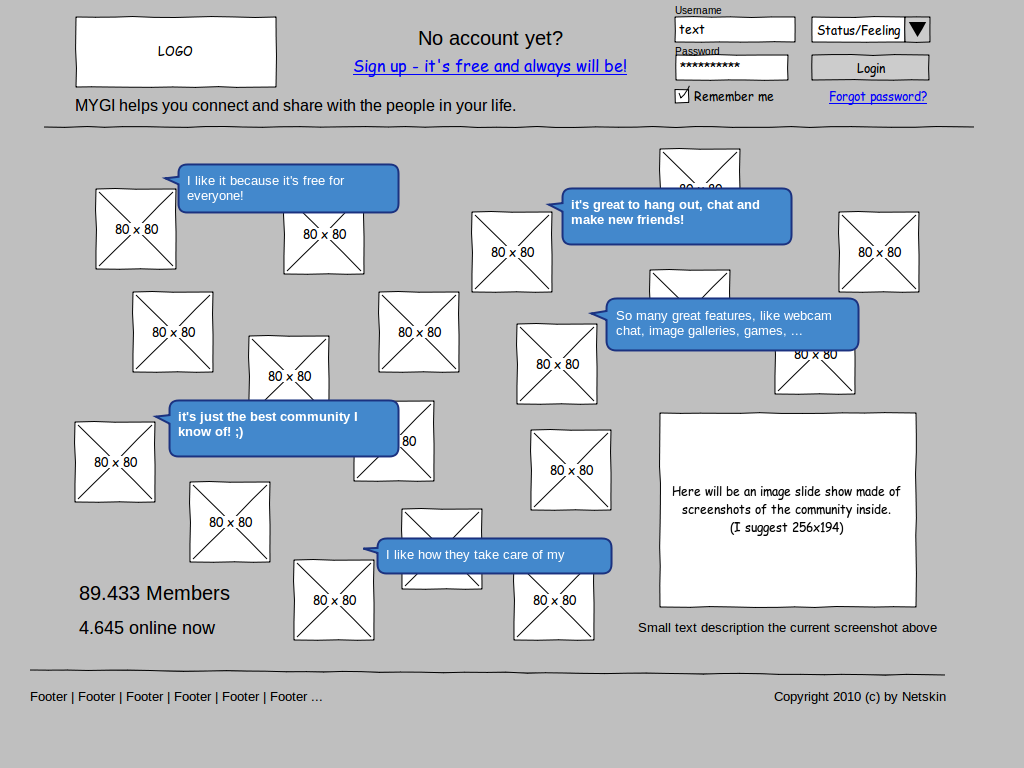This screenshot has width=1024, height=768.
Task: Open the image slide show placeholder
Action: coord(787,510)
